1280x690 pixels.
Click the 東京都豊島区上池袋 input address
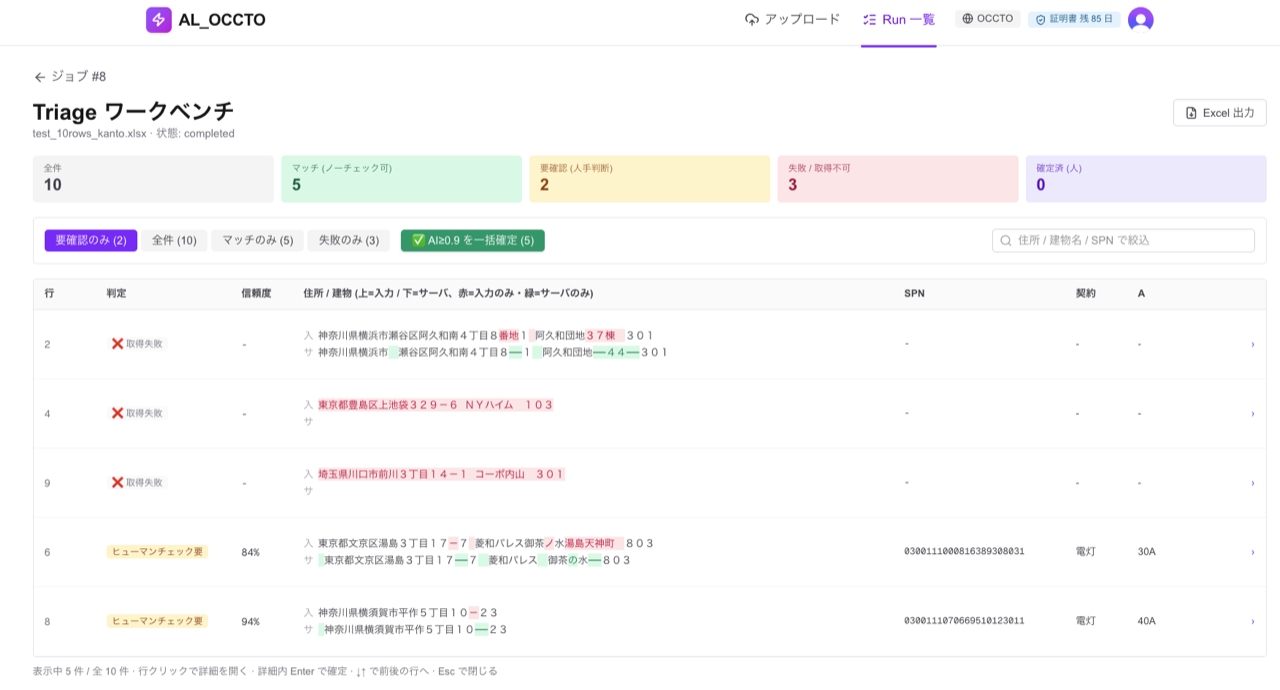[435, 405]
